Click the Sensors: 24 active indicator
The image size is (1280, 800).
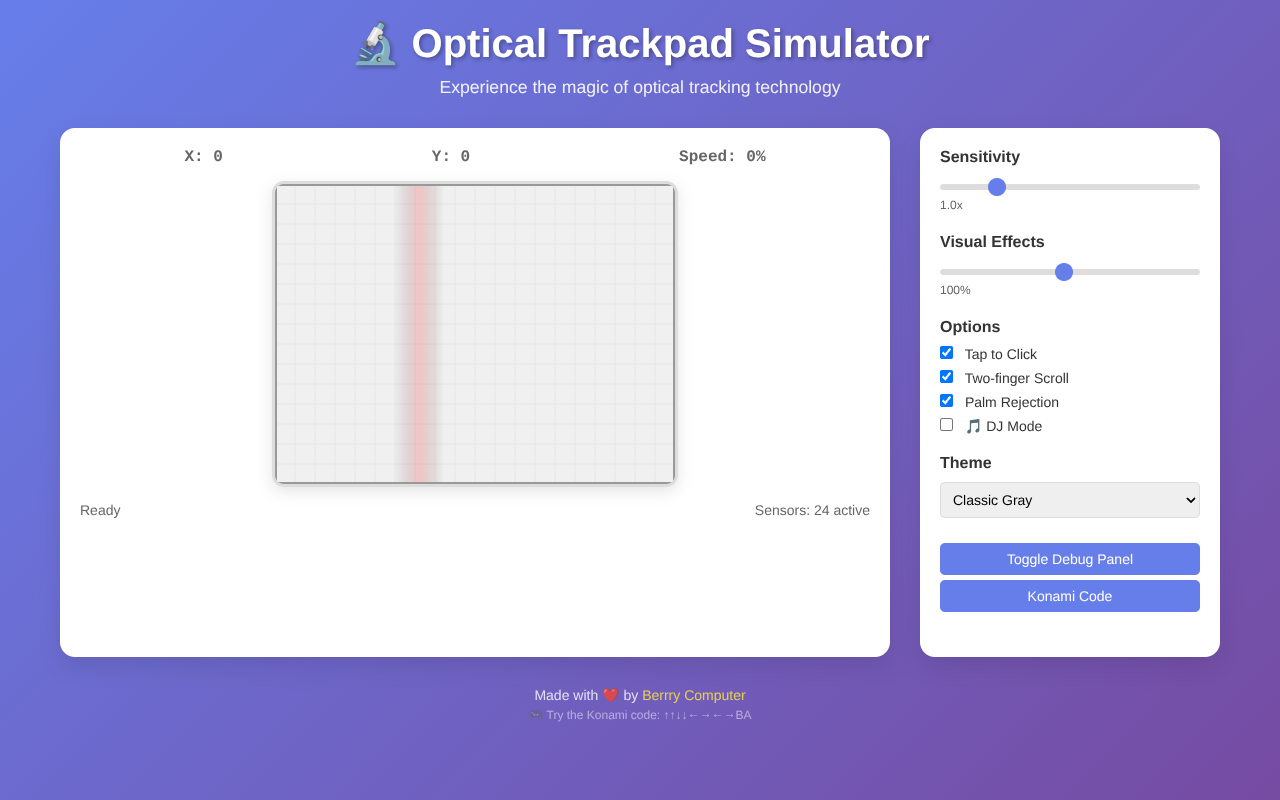[x=812, y=510]
